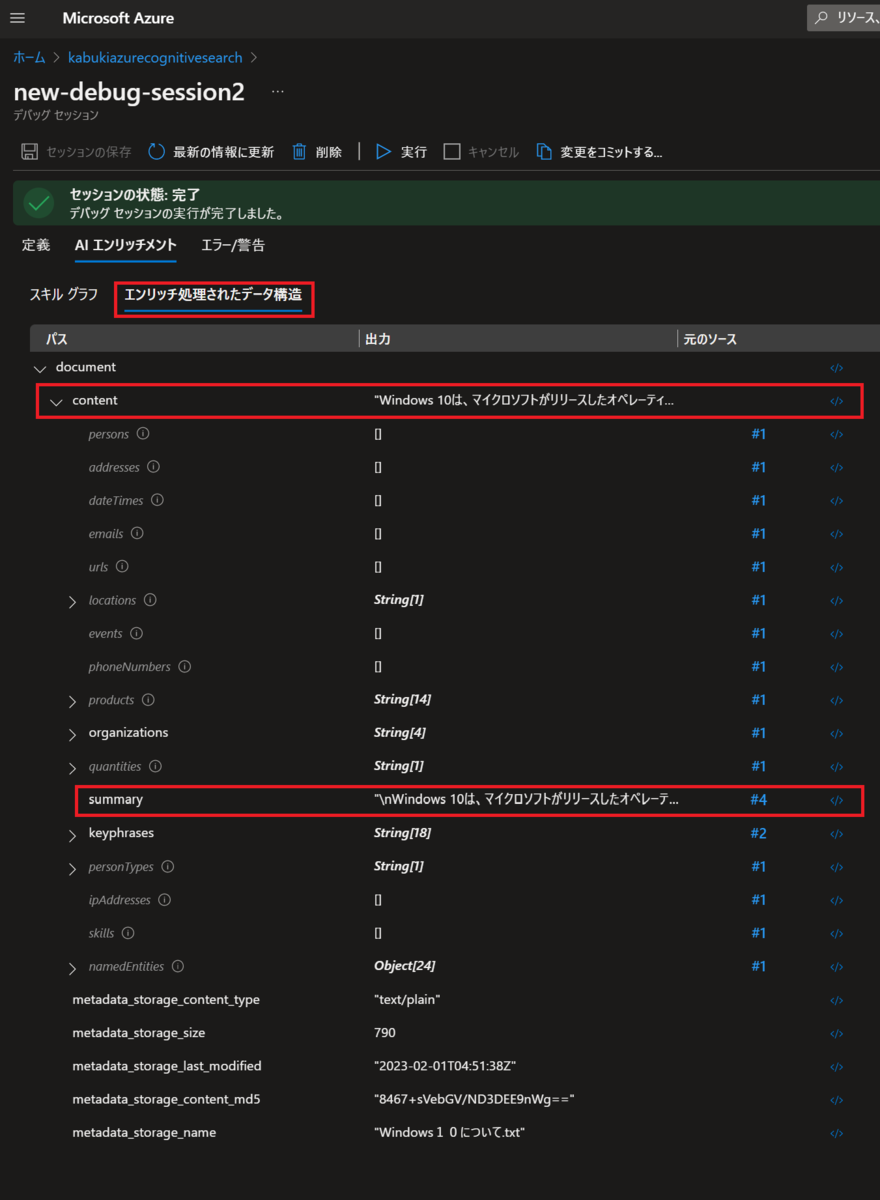Run the debug session with the 実行 icon
The image size is (880, 1200).
point(383,151)
